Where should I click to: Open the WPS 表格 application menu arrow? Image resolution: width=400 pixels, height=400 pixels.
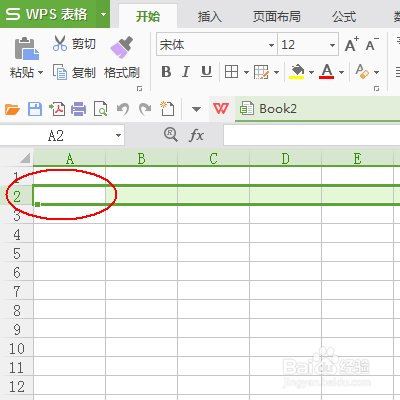point(103,14)
